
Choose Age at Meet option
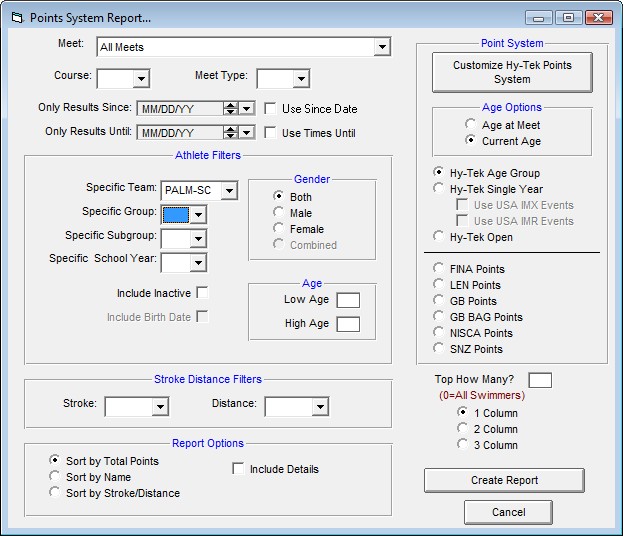point(471,125)
